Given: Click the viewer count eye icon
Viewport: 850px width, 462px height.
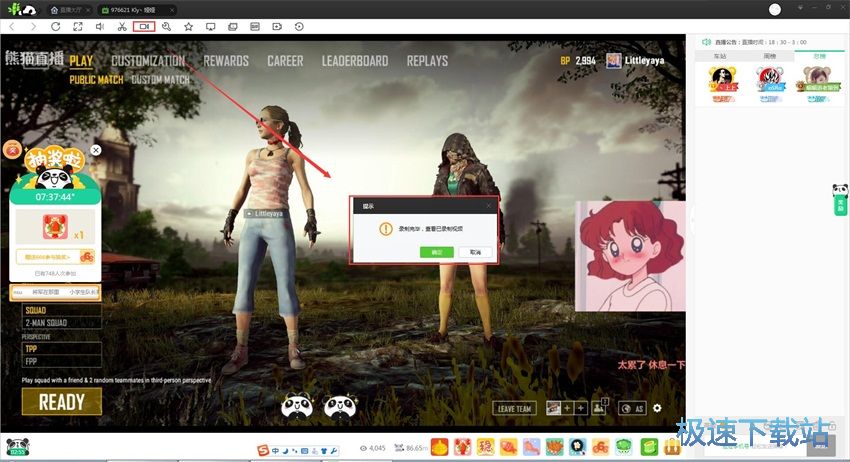Looking at the screenshot, I should click(363, 448).
